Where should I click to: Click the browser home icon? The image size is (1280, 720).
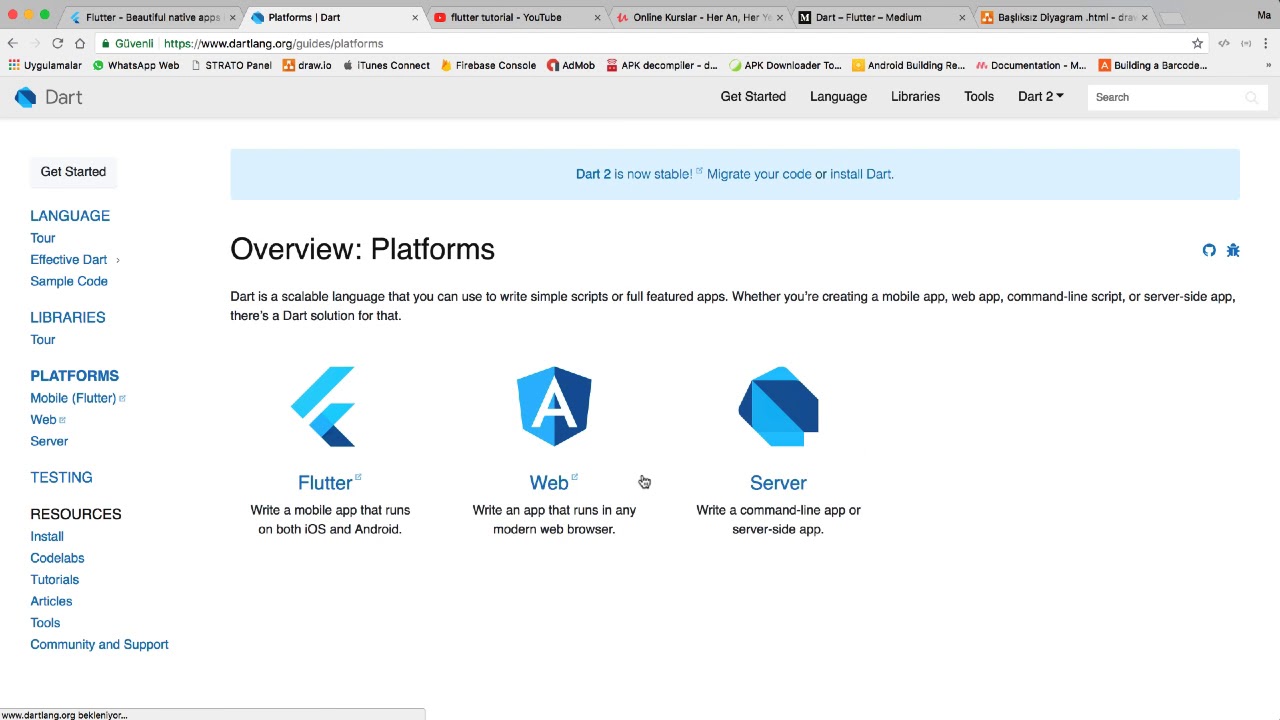[80, 43]
